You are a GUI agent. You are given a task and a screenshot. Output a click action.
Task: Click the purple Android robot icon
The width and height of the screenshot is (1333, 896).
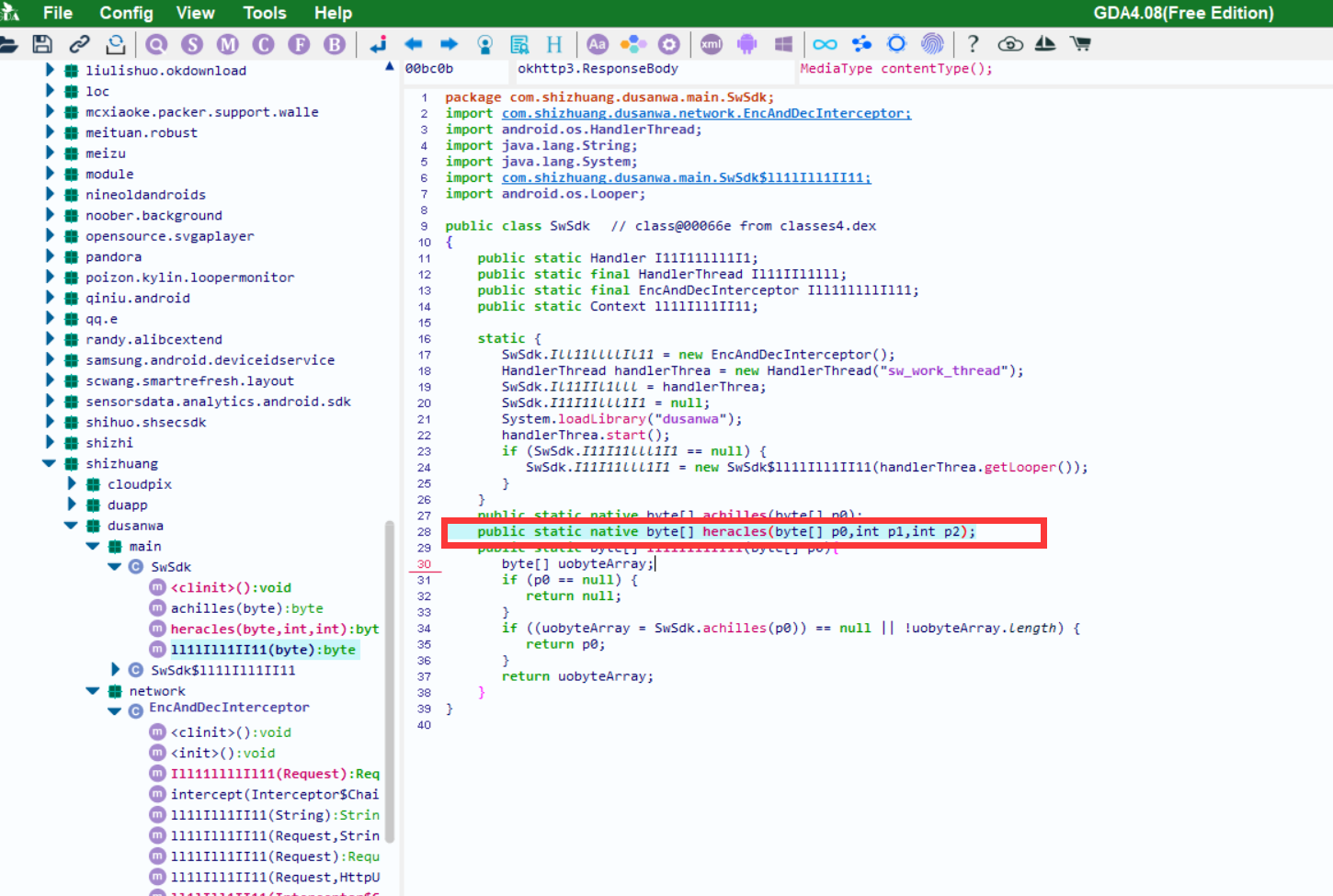pos(747,44)
